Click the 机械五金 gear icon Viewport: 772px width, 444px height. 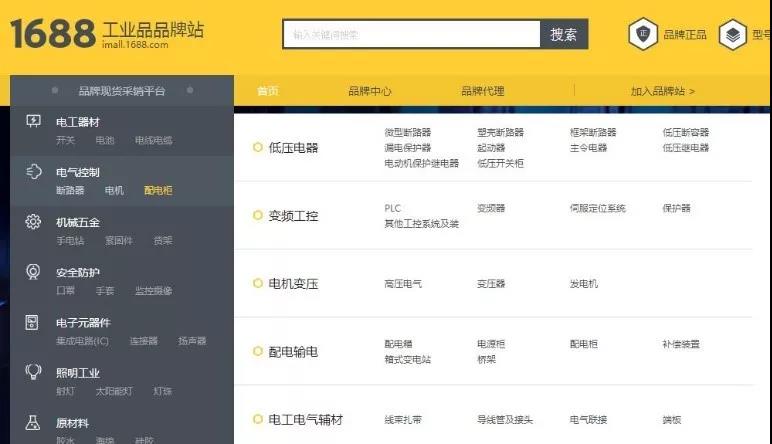click(33, 222)
